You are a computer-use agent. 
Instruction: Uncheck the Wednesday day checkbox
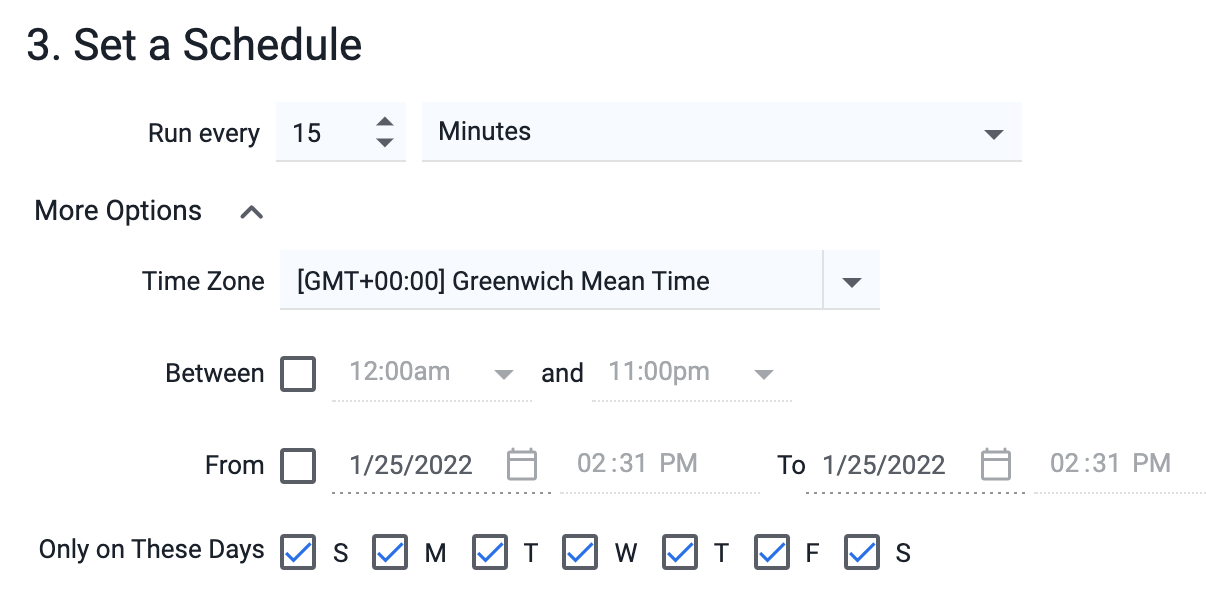580,552
